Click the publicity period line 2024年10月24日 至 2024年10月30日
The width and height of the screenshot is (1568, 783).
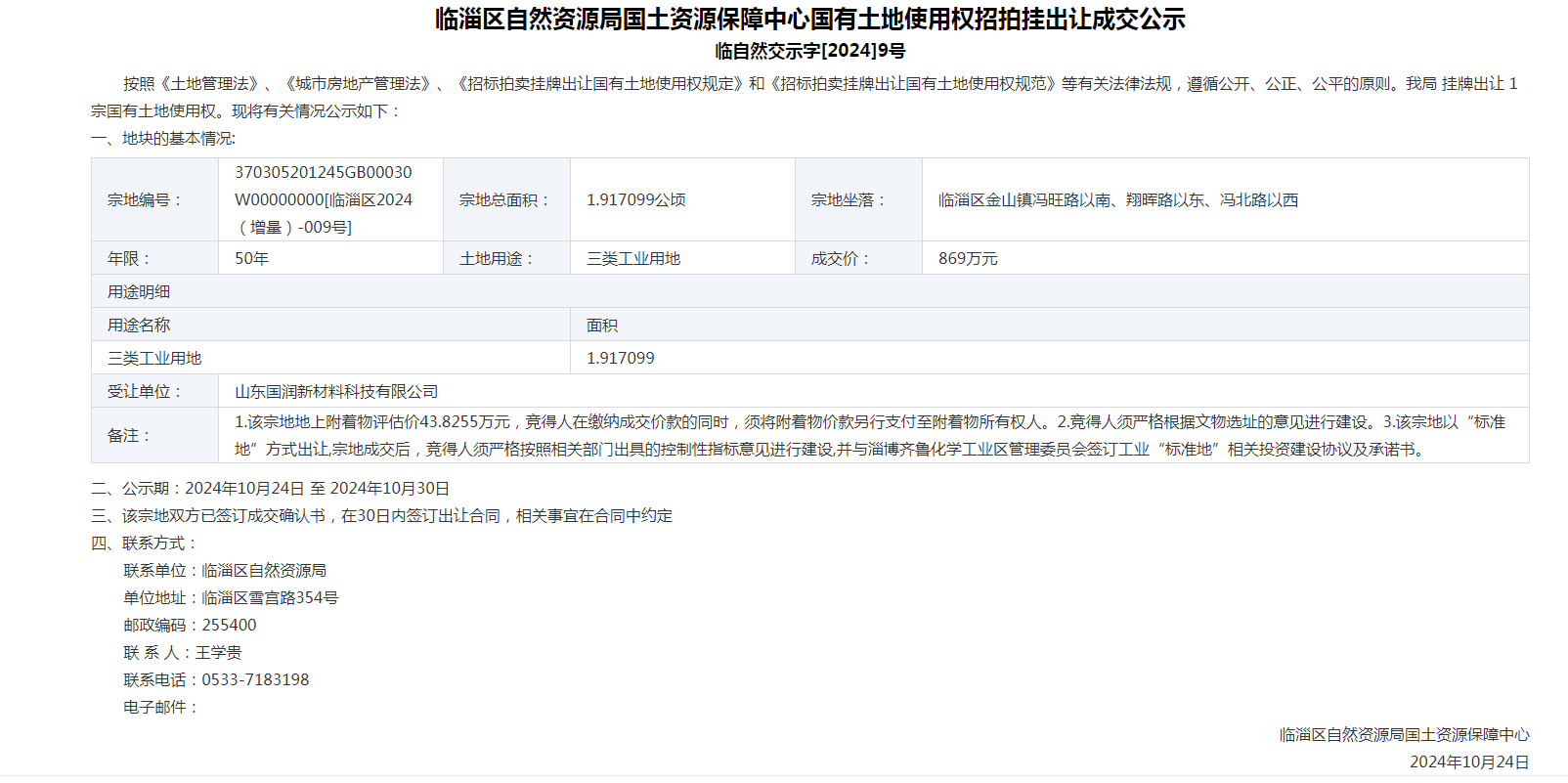click(317, 488)
